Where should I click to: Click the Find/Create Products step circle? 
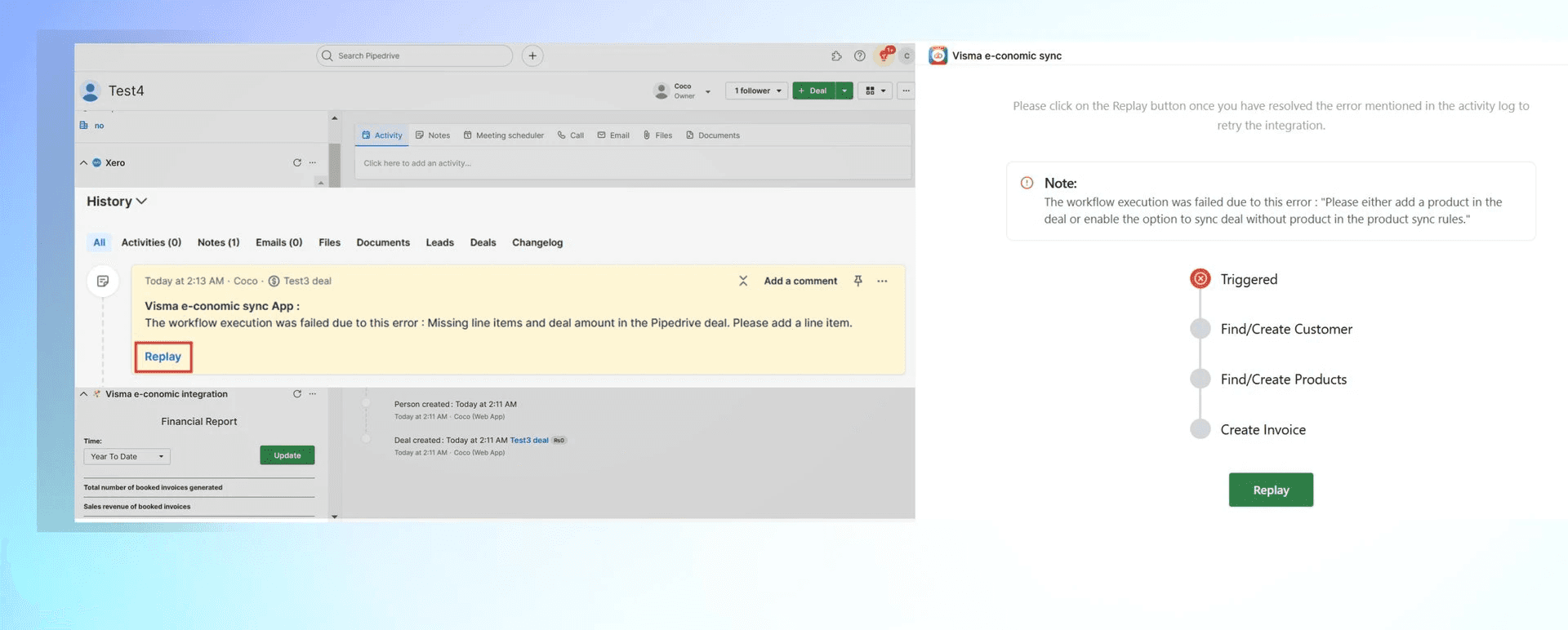coord(1200,379)
